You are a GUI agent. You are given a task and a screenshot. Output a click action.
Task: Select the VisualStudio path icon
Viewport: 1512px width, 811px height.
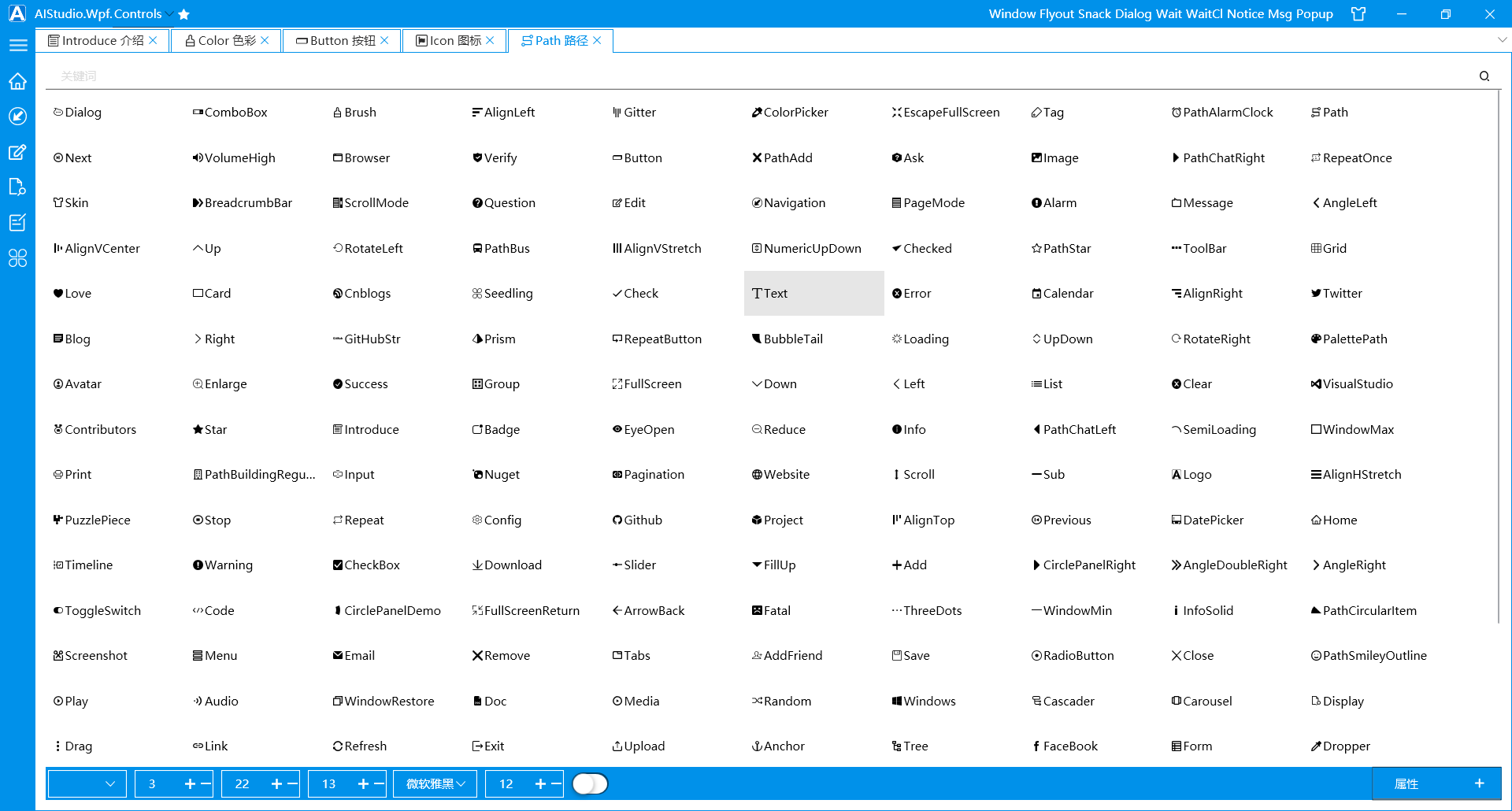[x=1352, y=384]
